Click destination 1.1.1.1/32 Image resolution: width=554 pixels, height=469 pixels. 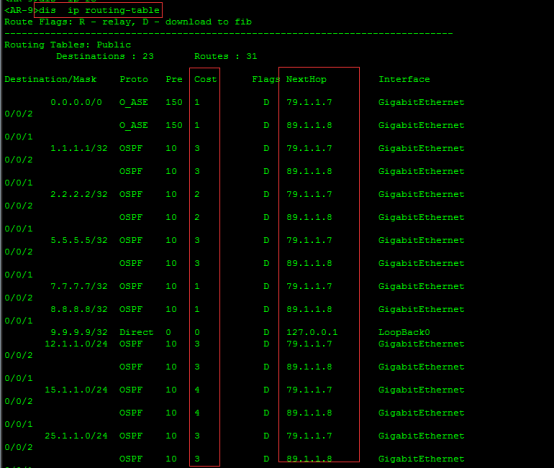click(x=79, y=148)
